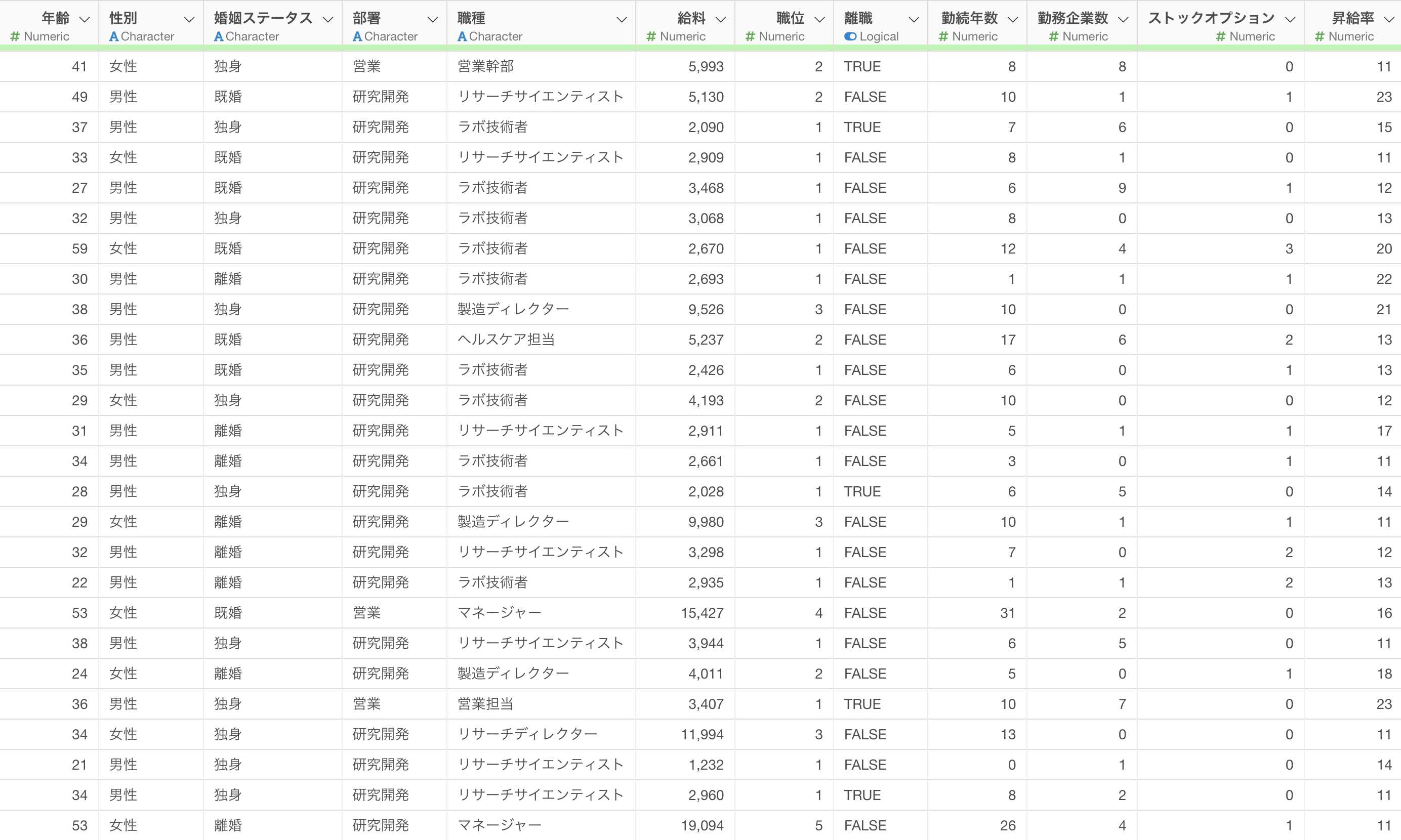This screenshot has height=840, width=1401.
Task: Expand the 昇給率 column dropdown arrow
Action: click(1388, 19)
